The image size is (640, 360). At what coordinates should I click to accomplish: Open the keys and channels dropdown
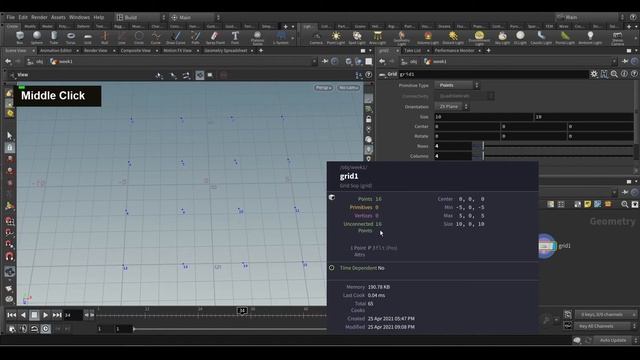[x=606, y=315]
